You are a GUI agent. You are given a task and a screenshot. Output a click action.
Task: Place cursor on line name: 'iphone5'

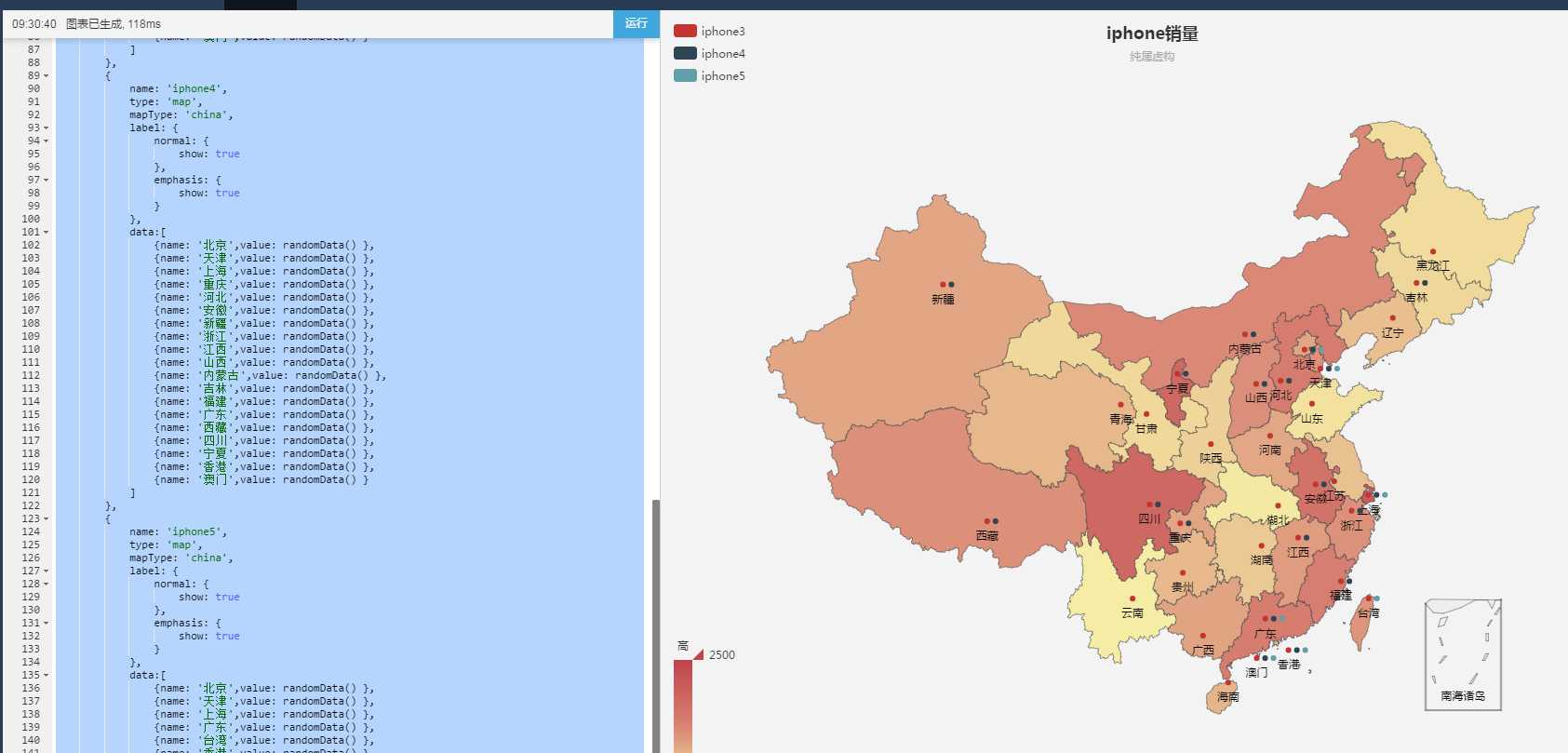pos(178,531)
